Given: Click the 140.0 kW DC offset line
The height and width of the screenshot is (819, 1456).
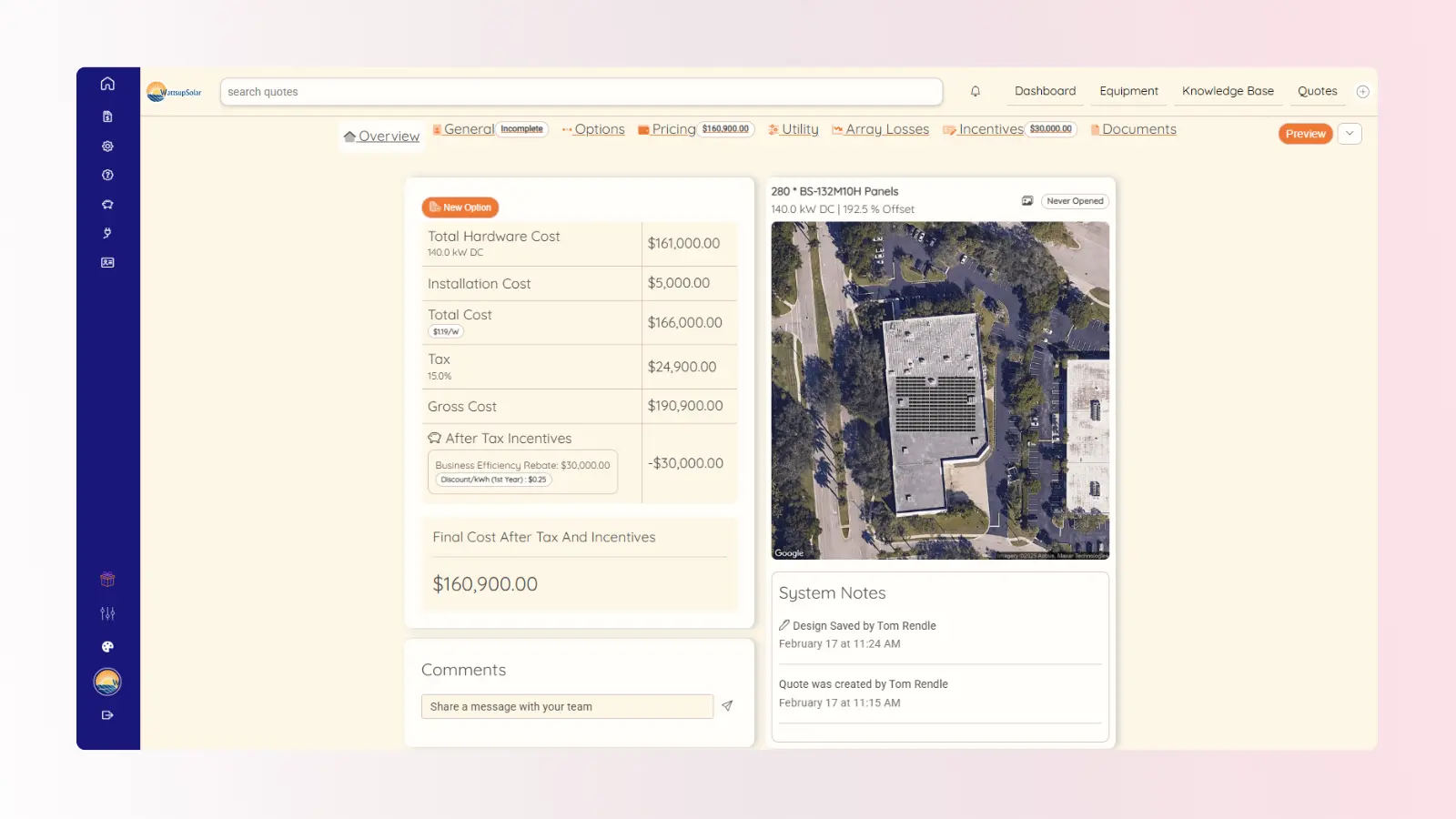Looking at the screenshot, I should pyautogui.click(x=843, y=209).
